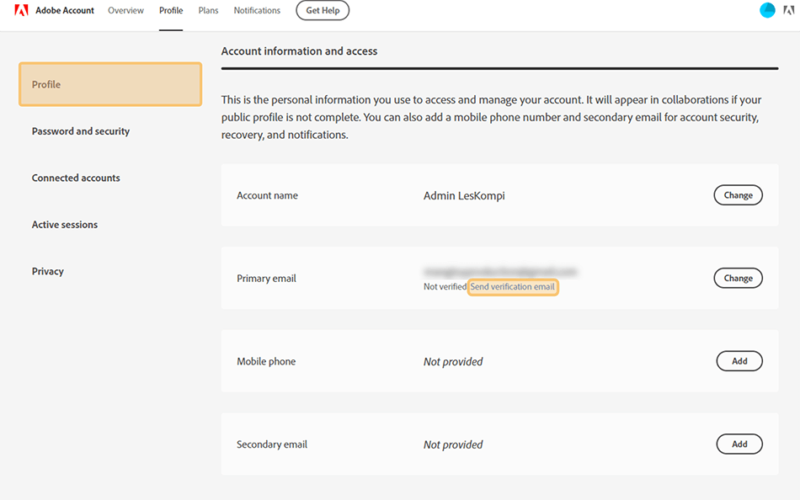800x500 pixels.
Task: Click Send verification email link
Action: [x=512, y=287]
